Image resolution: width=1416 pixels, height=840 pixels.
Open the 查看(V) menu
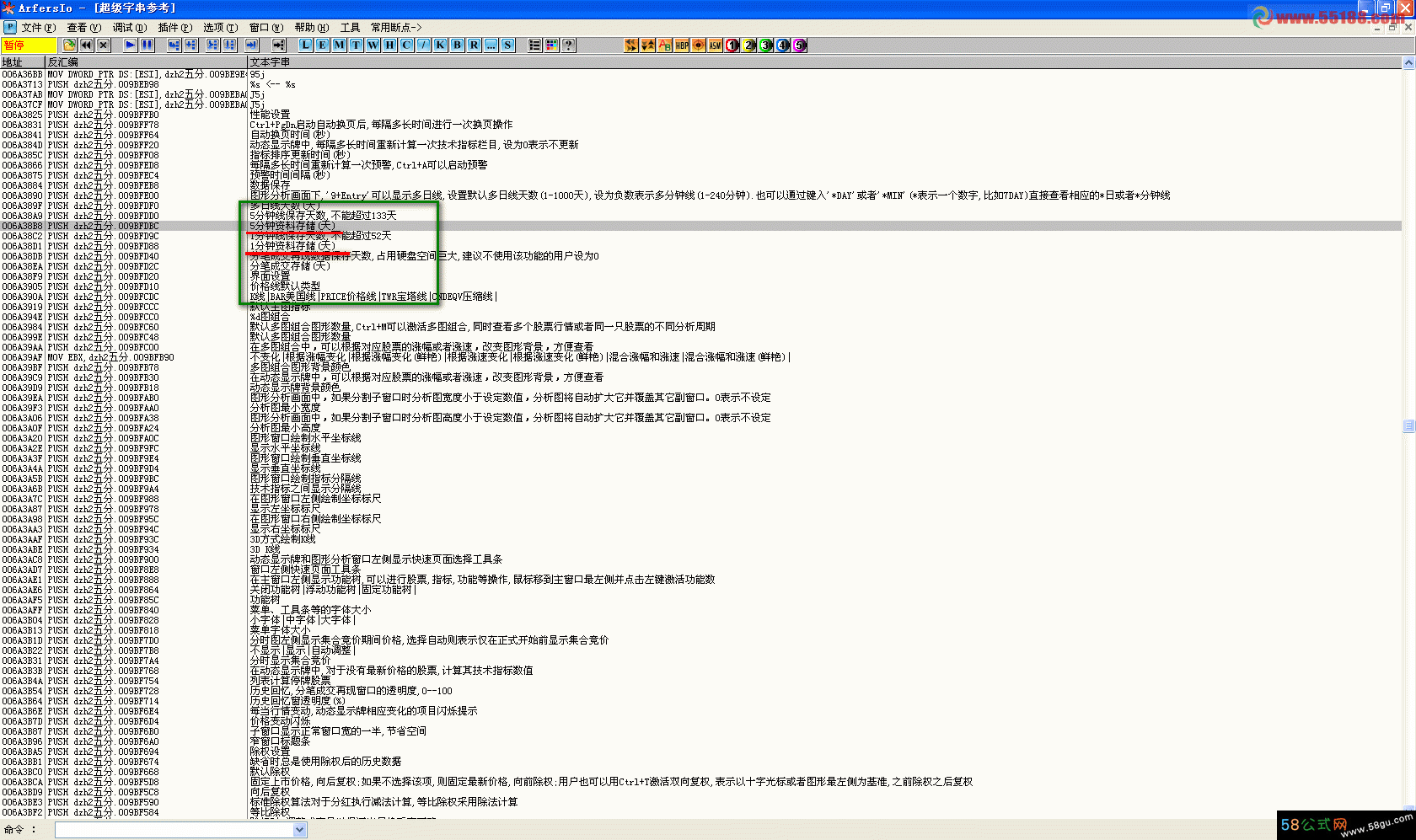[83, 28]
